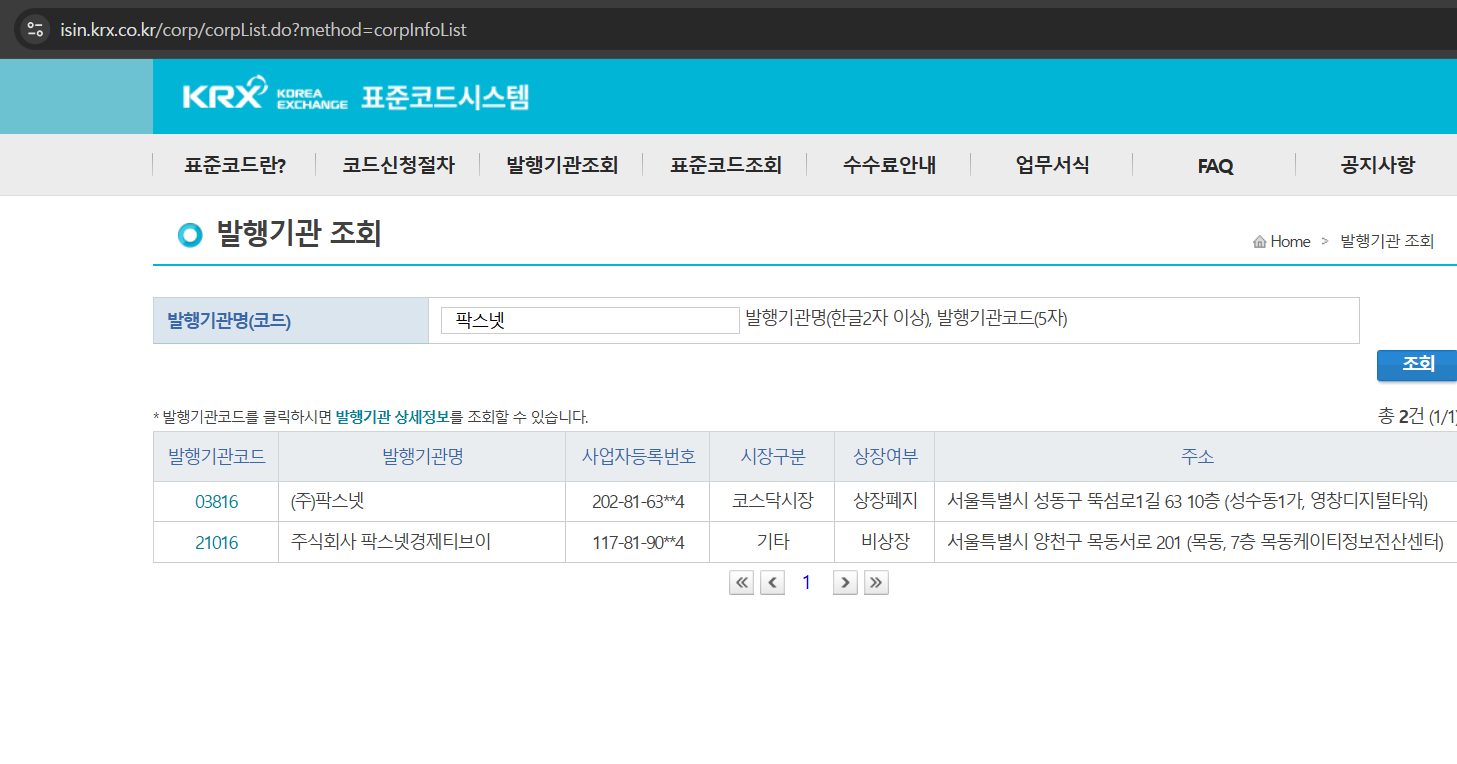Click the 발행기관 조회 page heading
The image size is (1457, 764).
pos(299,234)
